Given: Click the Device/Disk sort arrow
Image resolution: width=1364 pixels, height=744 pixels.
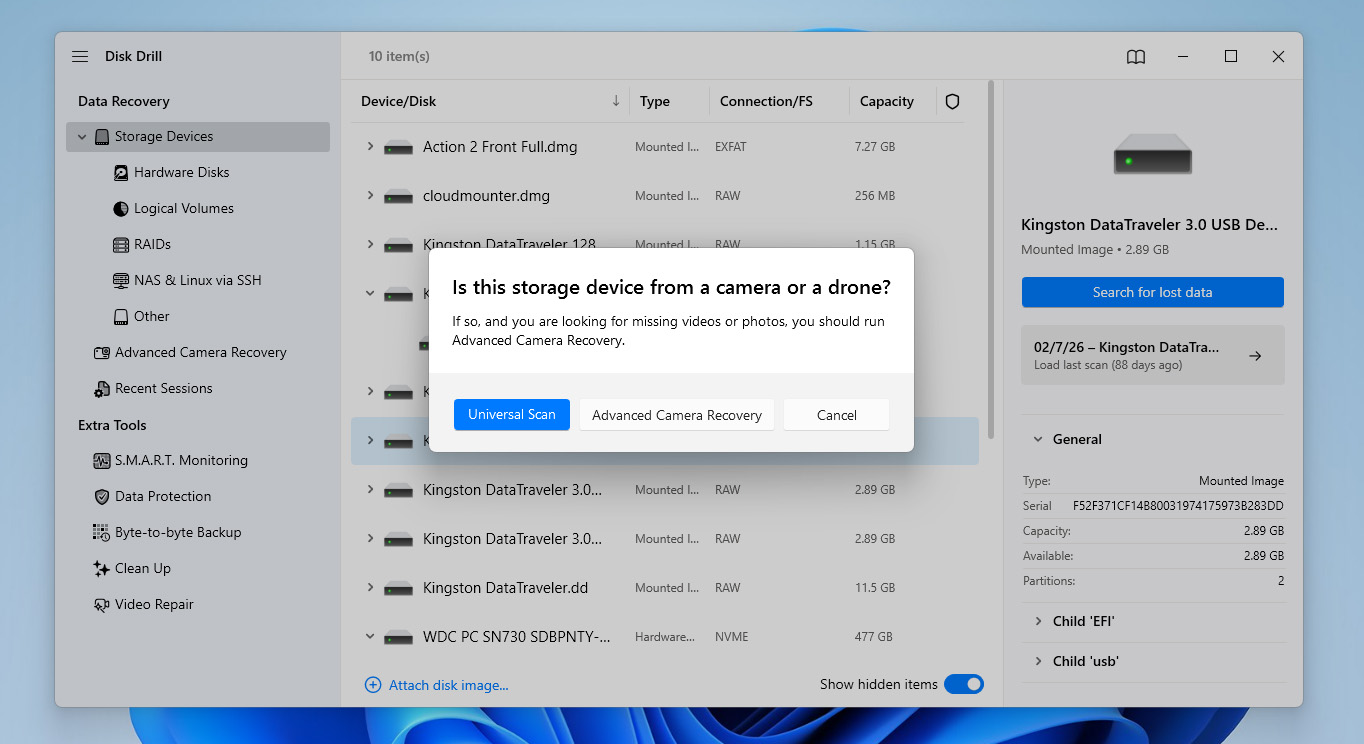Looking at the screenshot, I should (616, 101).
